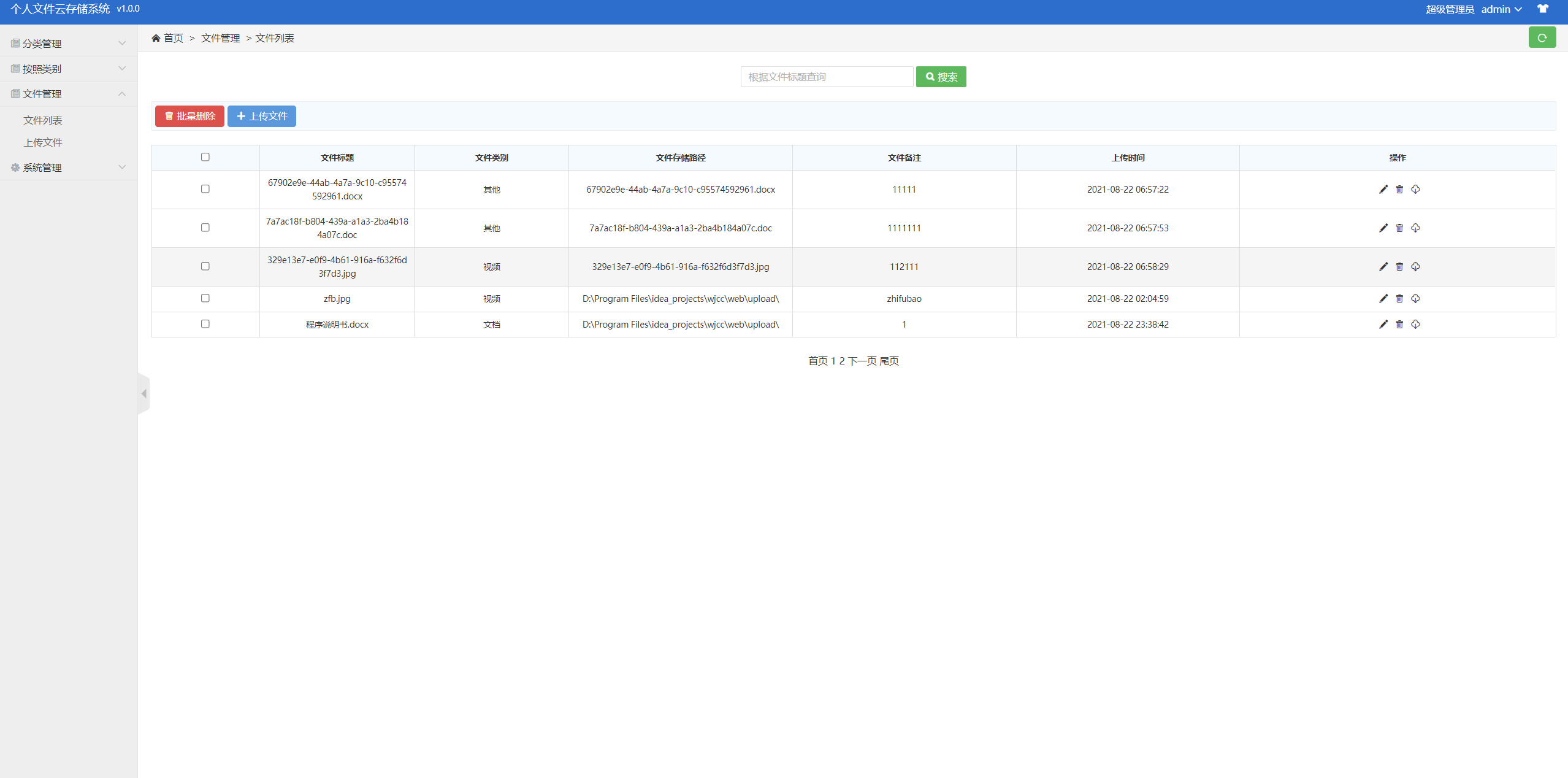Click the 个人文件云存储系统 title
Viewport: 1568px width, 778px height.
coord(60,9)
